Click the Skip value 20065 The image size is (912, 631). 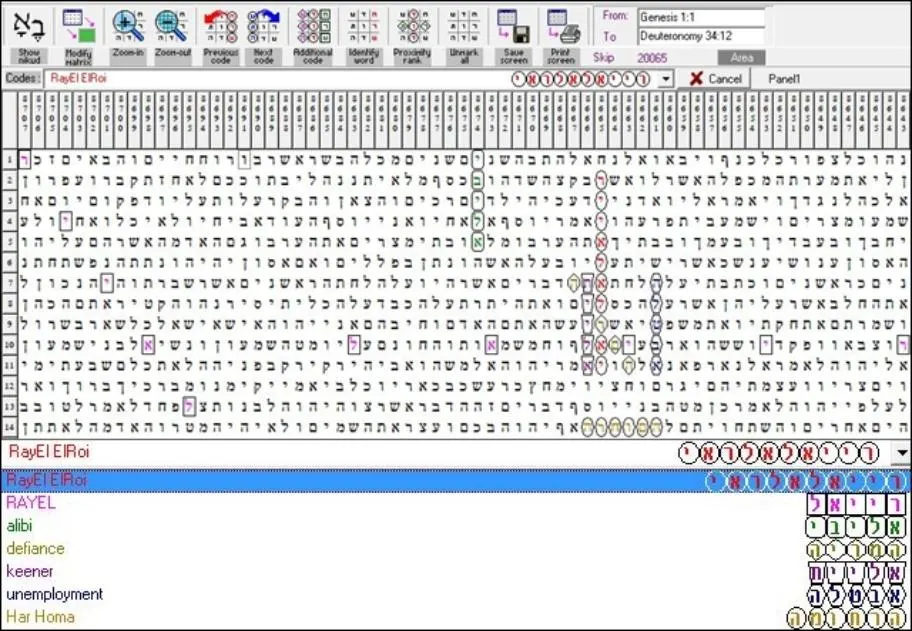point(652,58)
